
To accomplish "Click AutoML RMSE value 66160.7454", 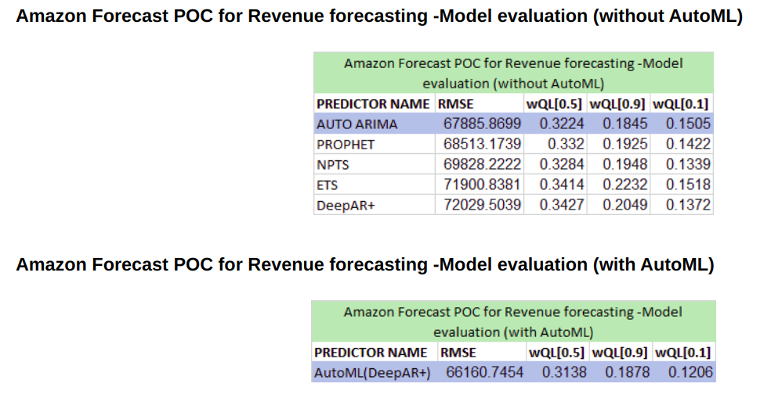I will point(484,372).
